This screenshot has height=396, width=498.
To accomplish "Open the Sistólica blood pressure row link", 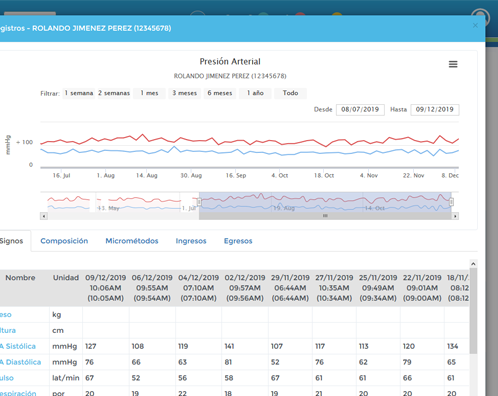I will coord(18,346).
